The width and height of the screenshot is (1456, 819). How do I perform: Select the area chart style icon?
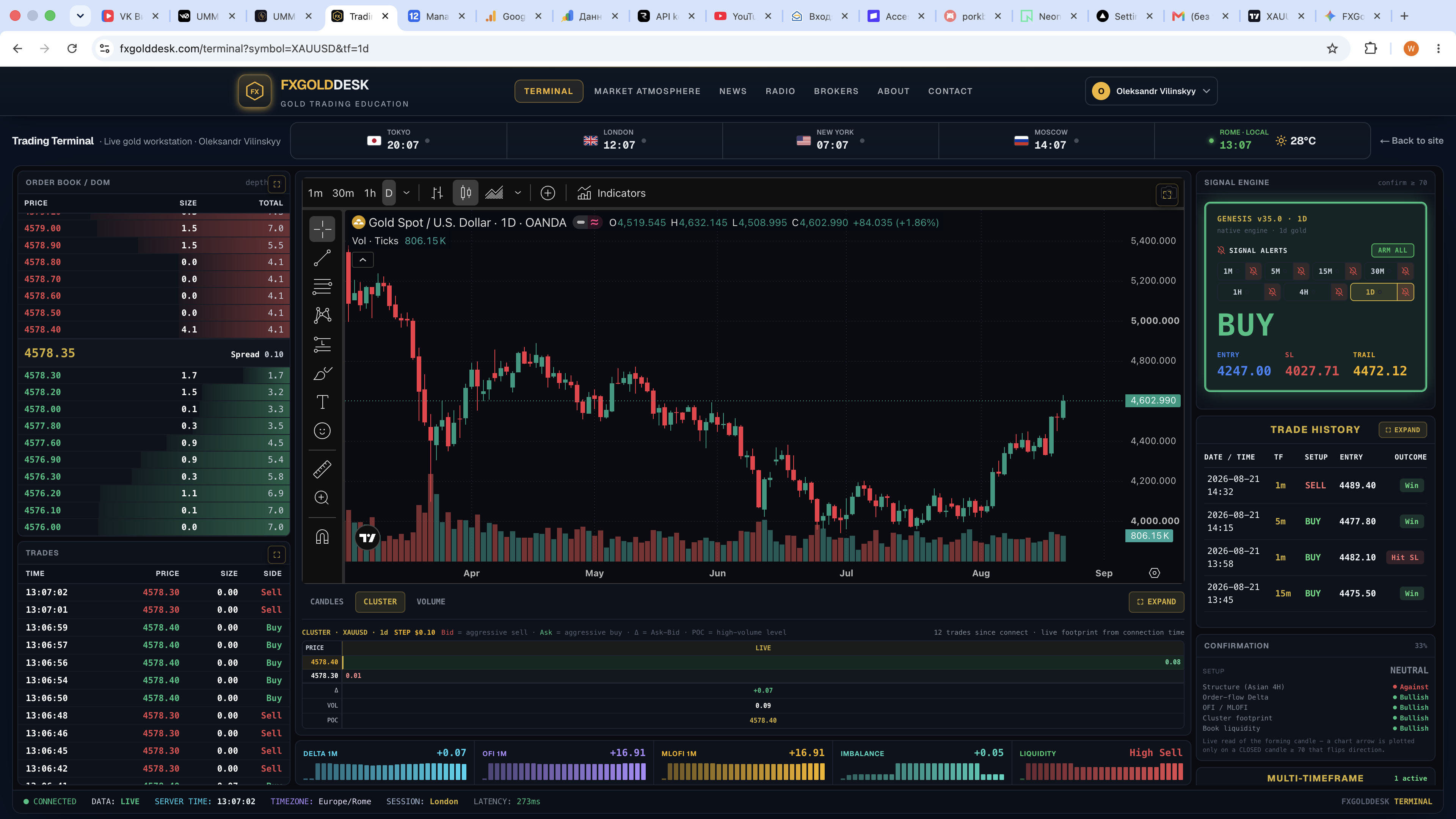pos(494,193)
